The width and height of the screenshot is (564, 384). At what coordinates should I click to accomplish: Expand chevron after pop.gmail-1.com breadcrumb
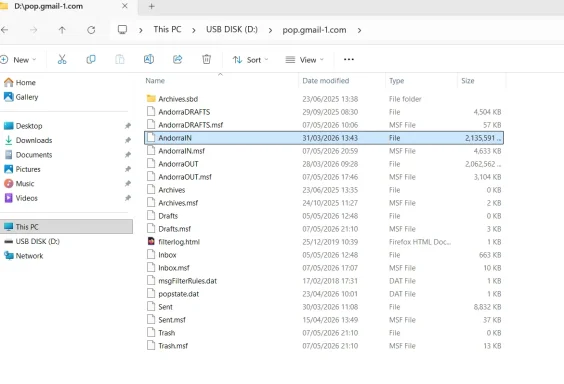[359, 30]
